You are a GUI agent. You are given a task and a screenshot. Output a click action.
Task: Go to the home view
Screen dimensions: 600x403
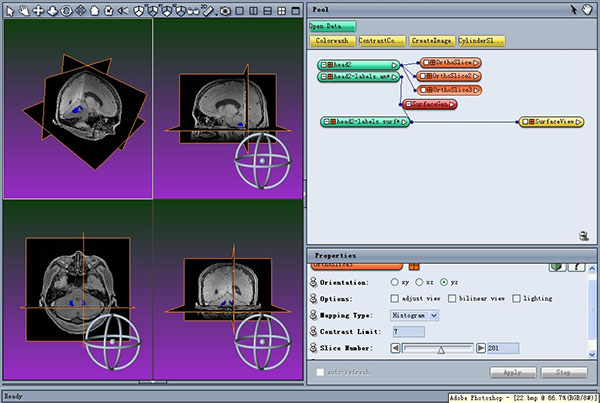pyautogui.click(x=95, y=11)
